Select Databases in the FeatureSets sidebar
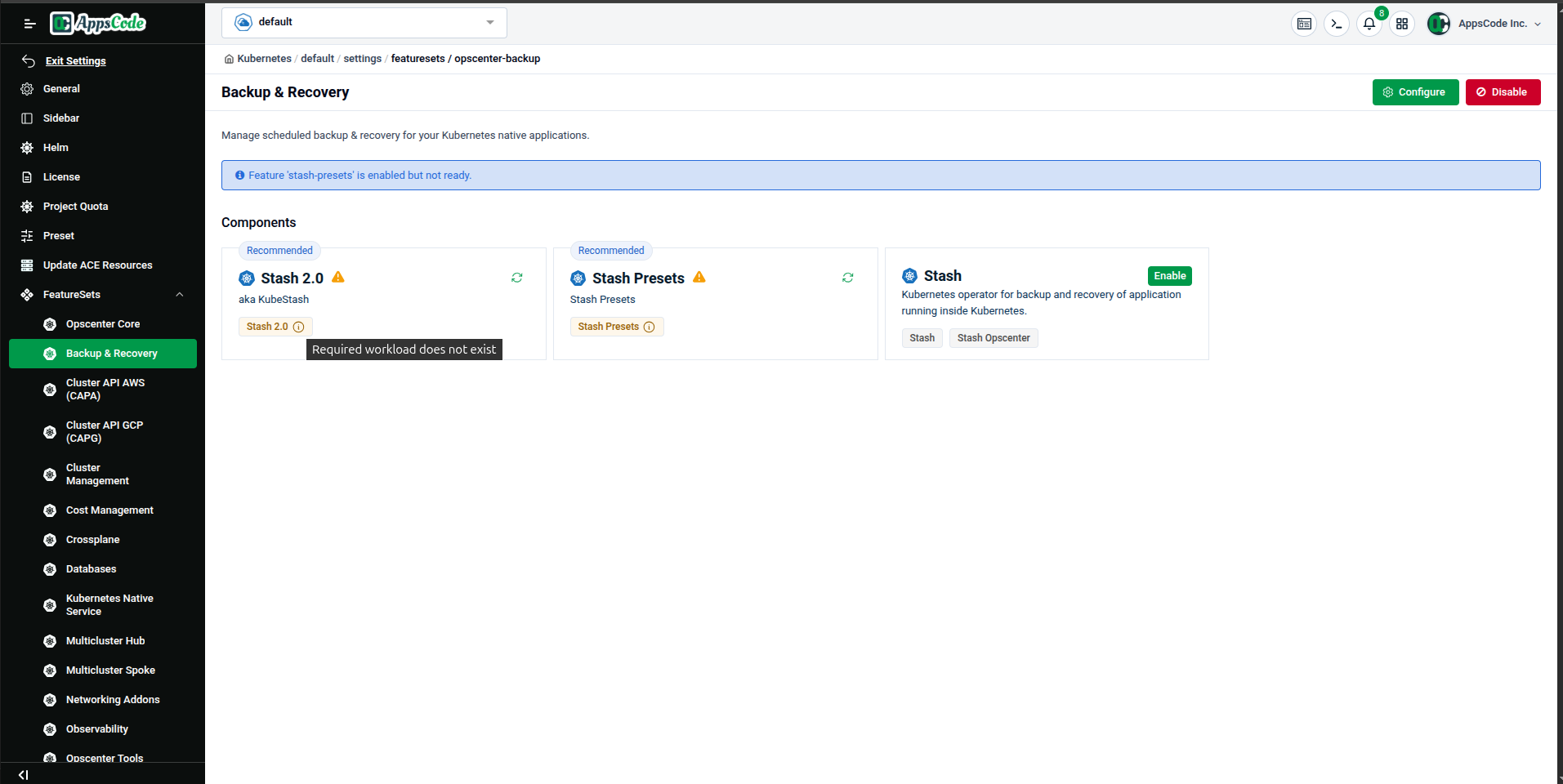This screenshot has width=1563, height=784. pyautogui.click(x=92, y=568)
